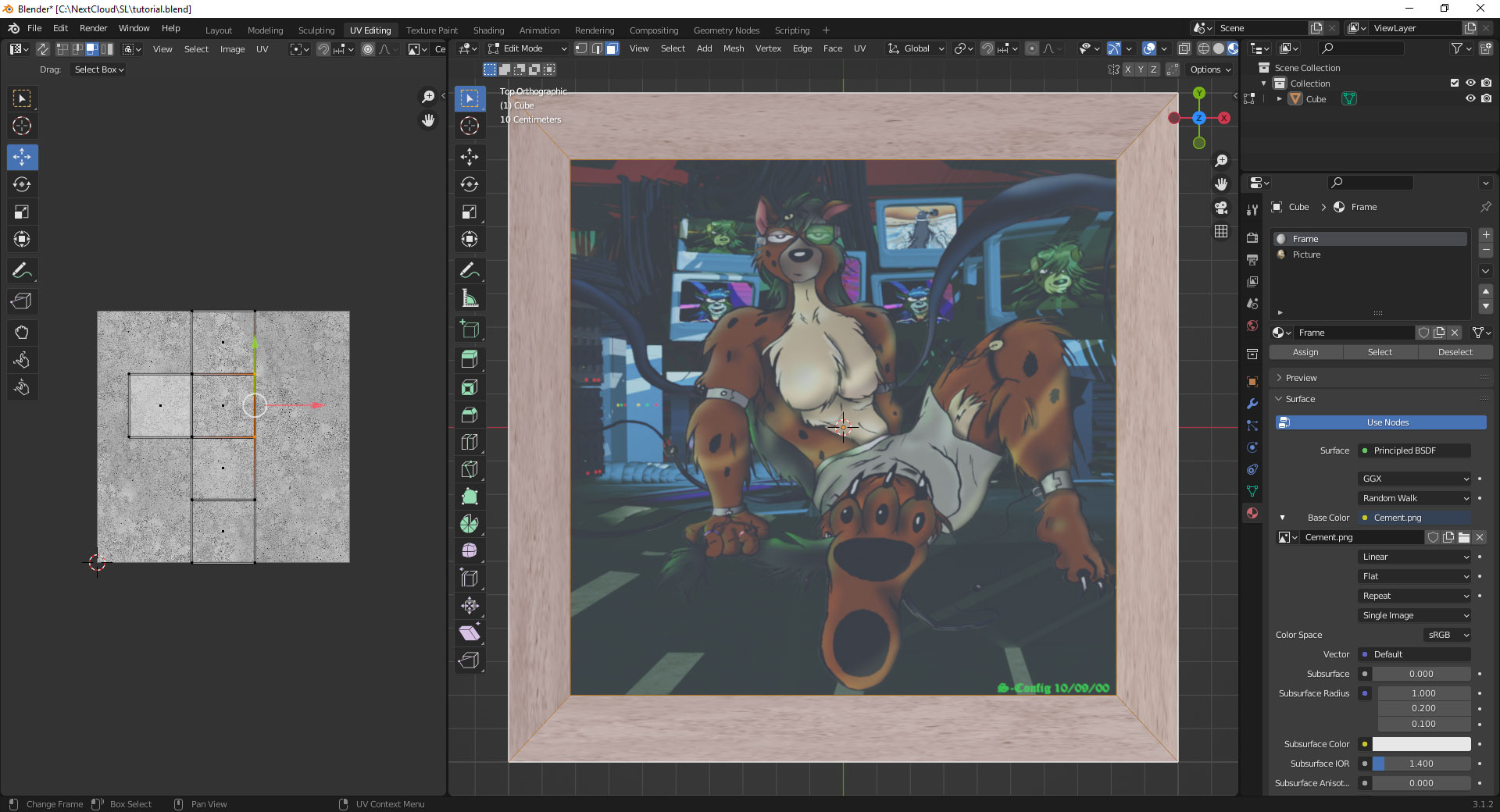This screenshot has width=1500, height=812.
Task: Switch orthographic/perspective view with grid icon
Action: [x=1221, y=231]
